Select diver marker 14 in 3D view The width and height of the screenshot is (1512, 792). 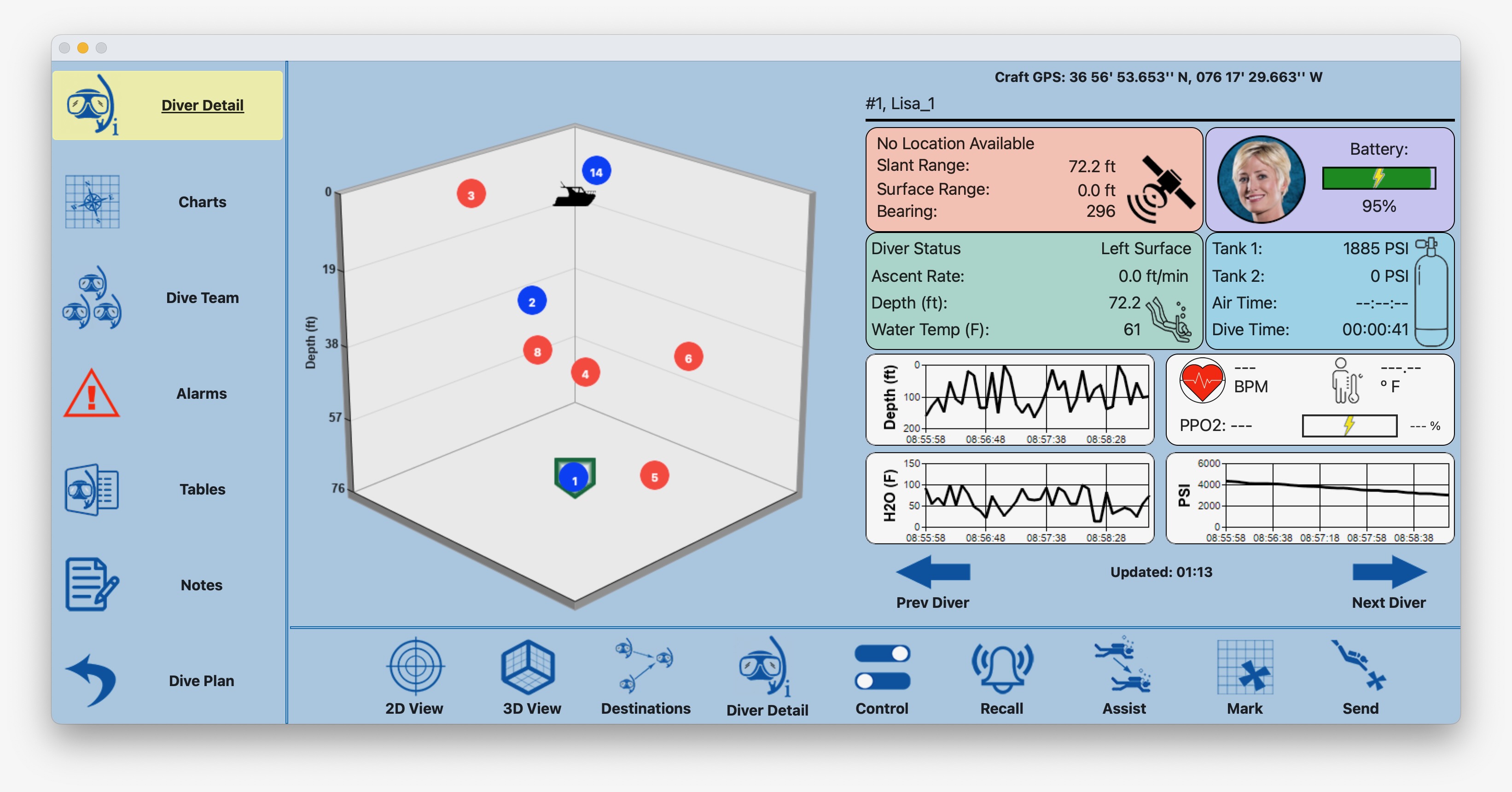coord(596,171)
